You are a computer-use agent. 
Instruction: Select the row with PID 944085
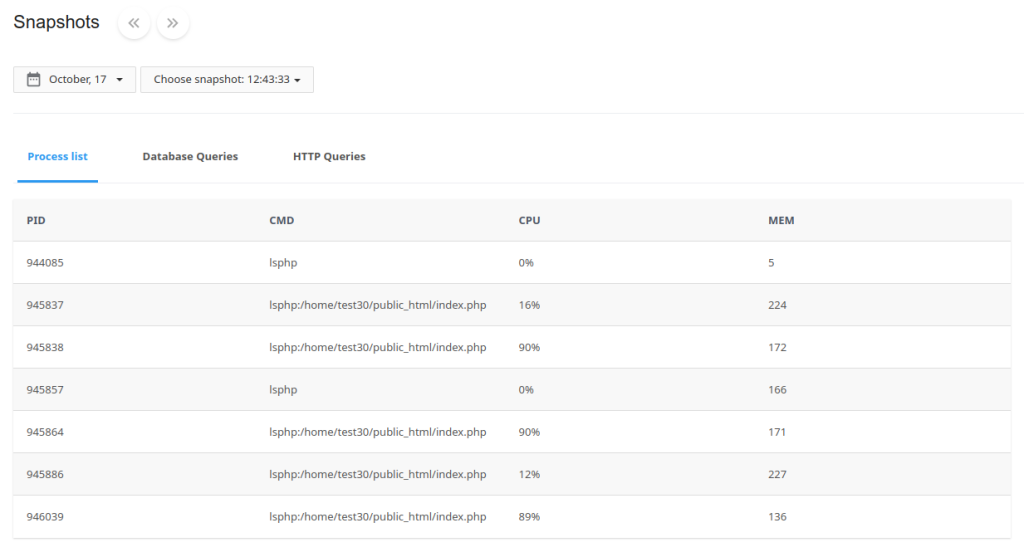(512, 263)
